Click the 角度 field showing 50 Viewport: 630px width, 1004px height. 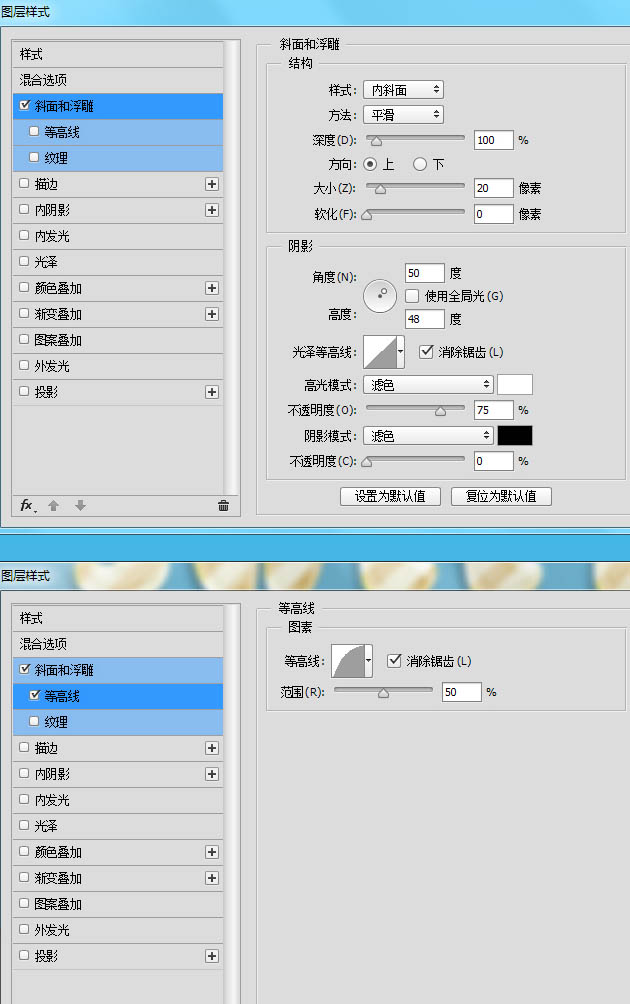424,273
